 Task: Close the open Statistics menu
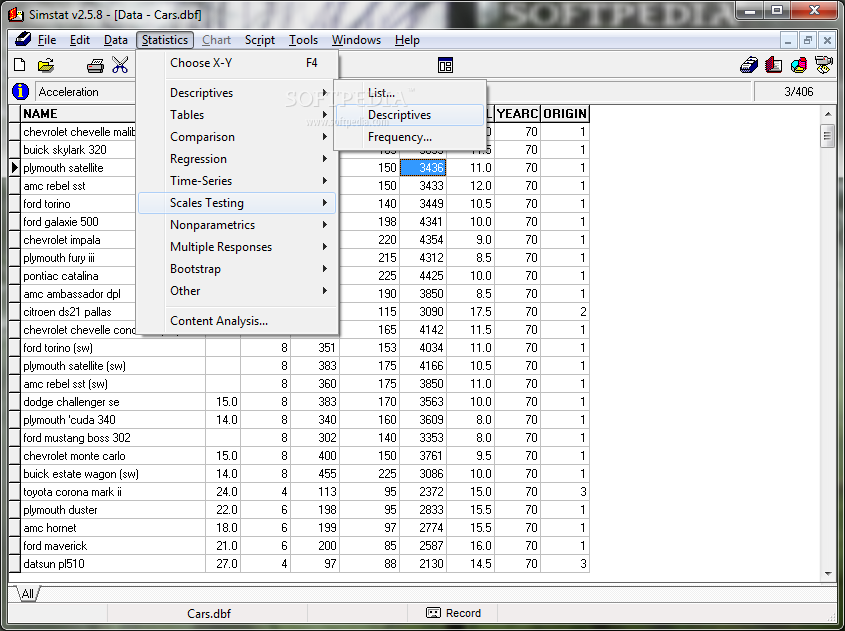point(165,40)
